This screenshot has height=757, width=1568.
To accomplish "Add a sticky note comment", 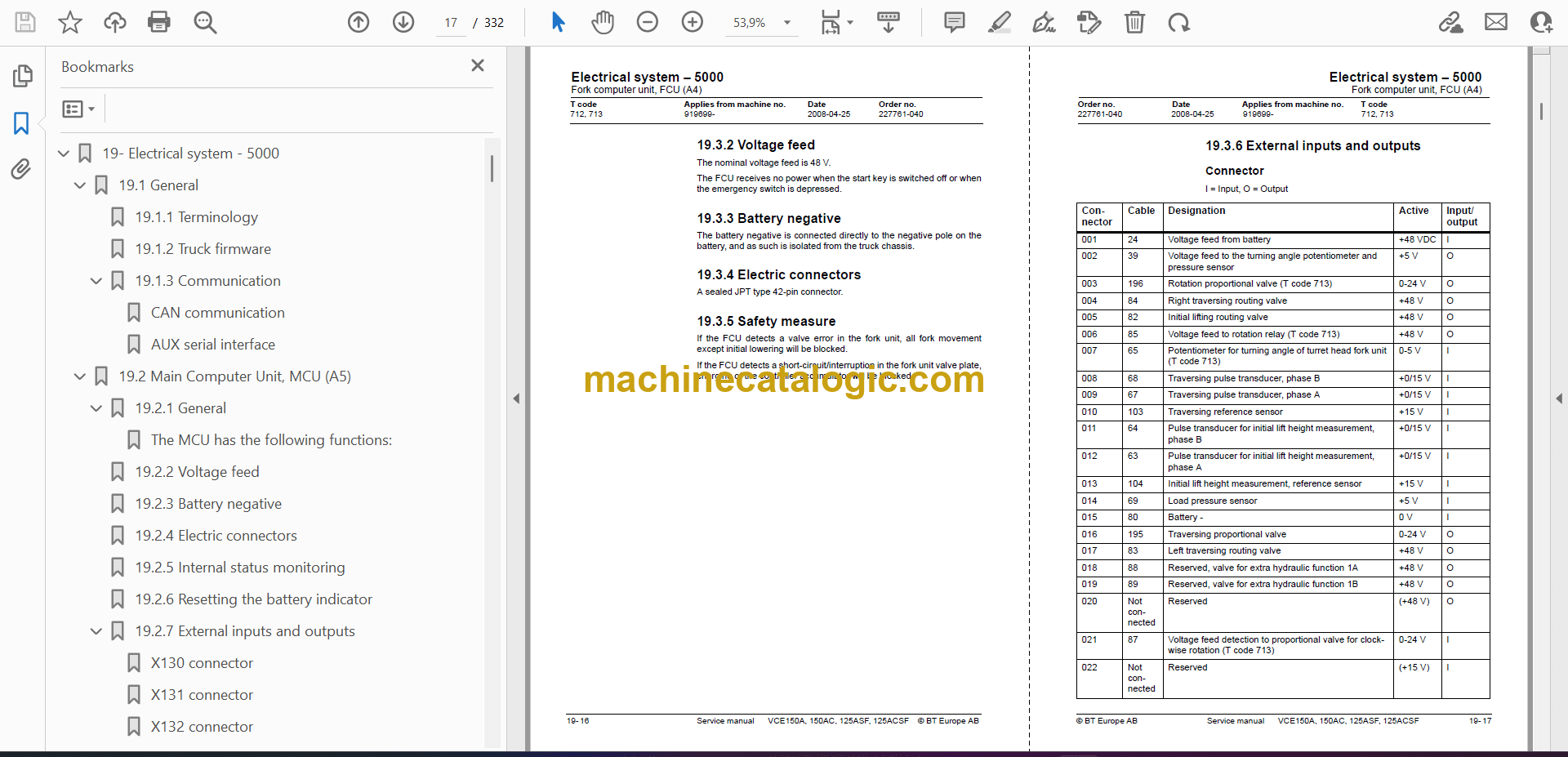I will coord(954,22).
